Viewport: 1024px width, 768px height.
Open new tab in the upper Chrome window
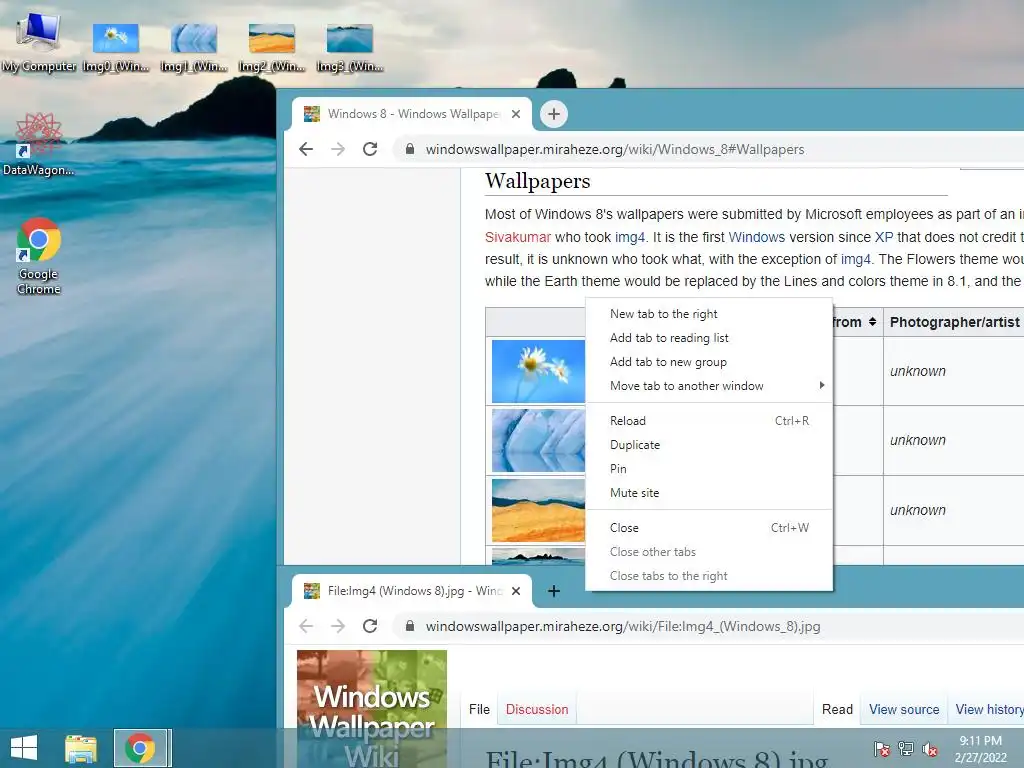(x=554, y=114)
